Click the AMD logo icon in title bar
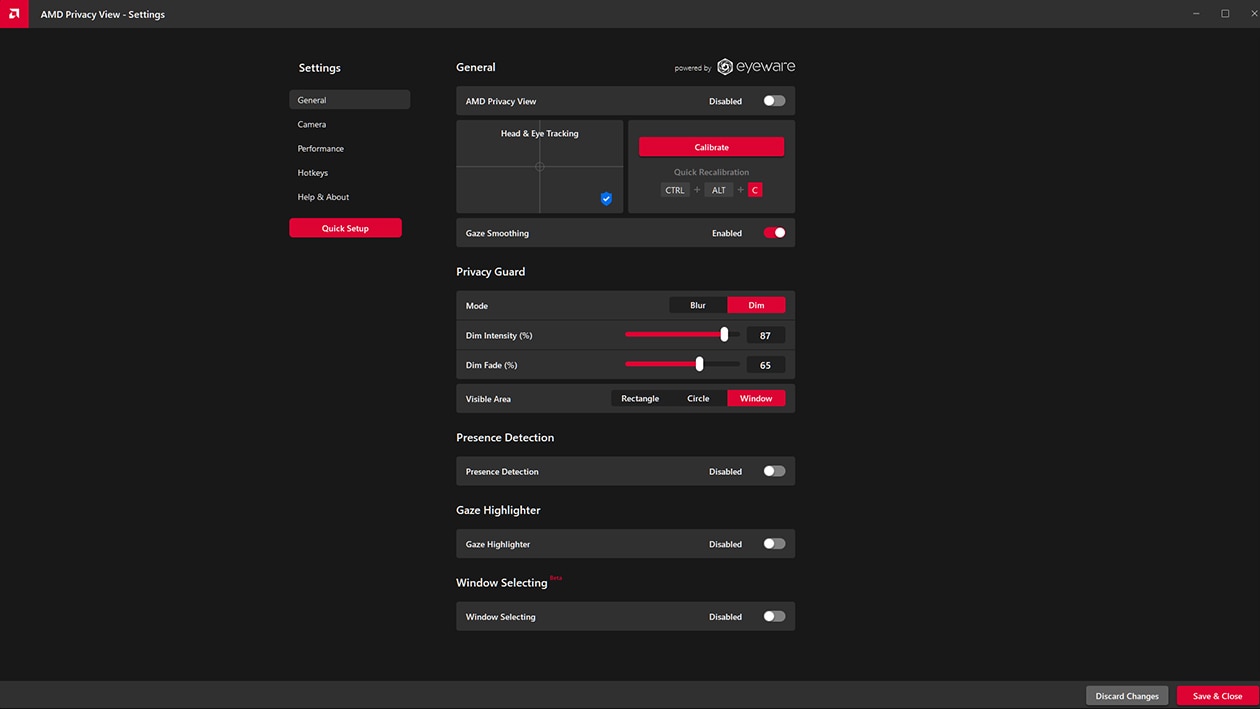This screenshot has width=1260, height=709. click(x=14, y=14)
